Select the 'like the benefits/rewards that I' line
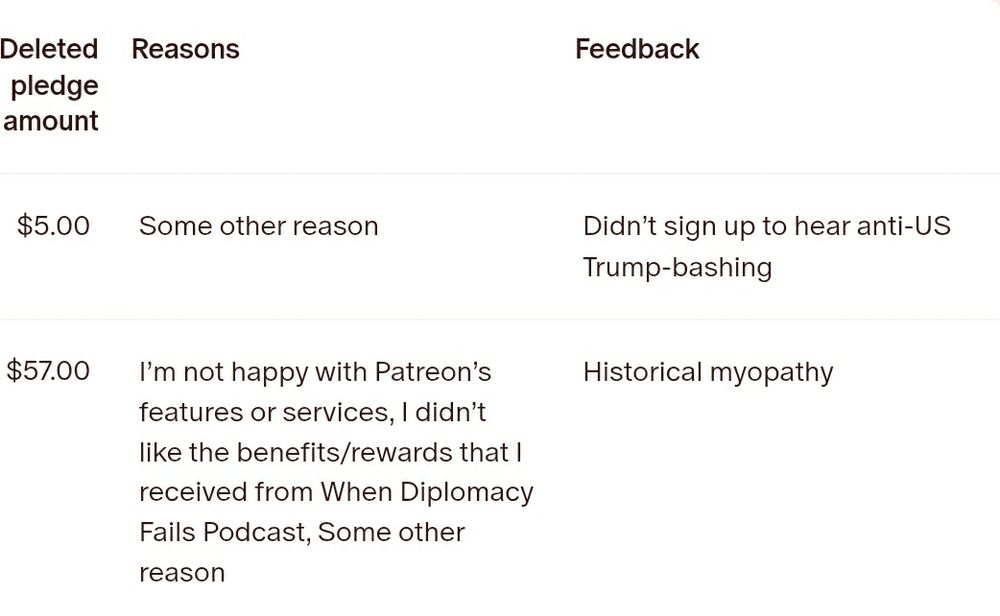1000x616 pixels. point(330,453)
